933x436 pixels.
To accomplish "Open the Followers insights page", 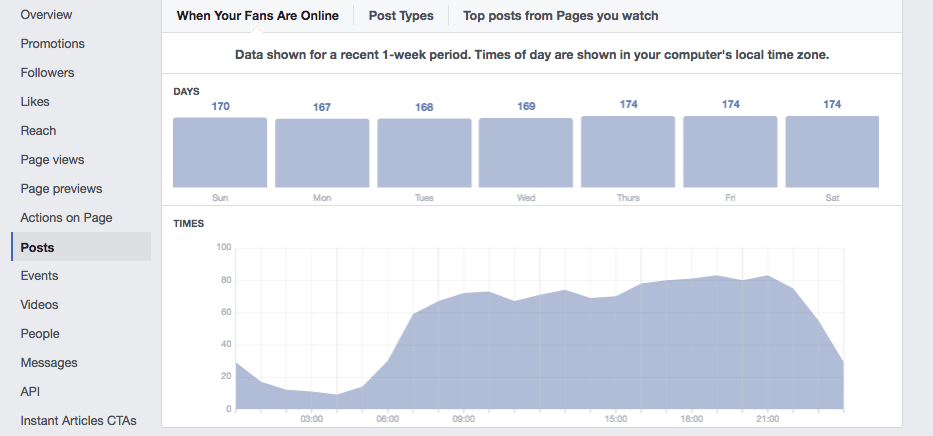I will (47, 73).
